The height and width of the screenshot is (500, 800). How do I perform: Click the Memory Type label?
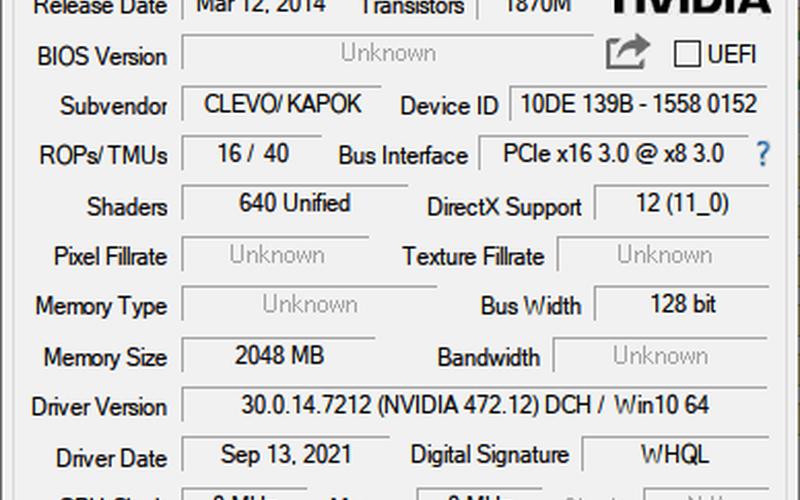pos(101,306)
